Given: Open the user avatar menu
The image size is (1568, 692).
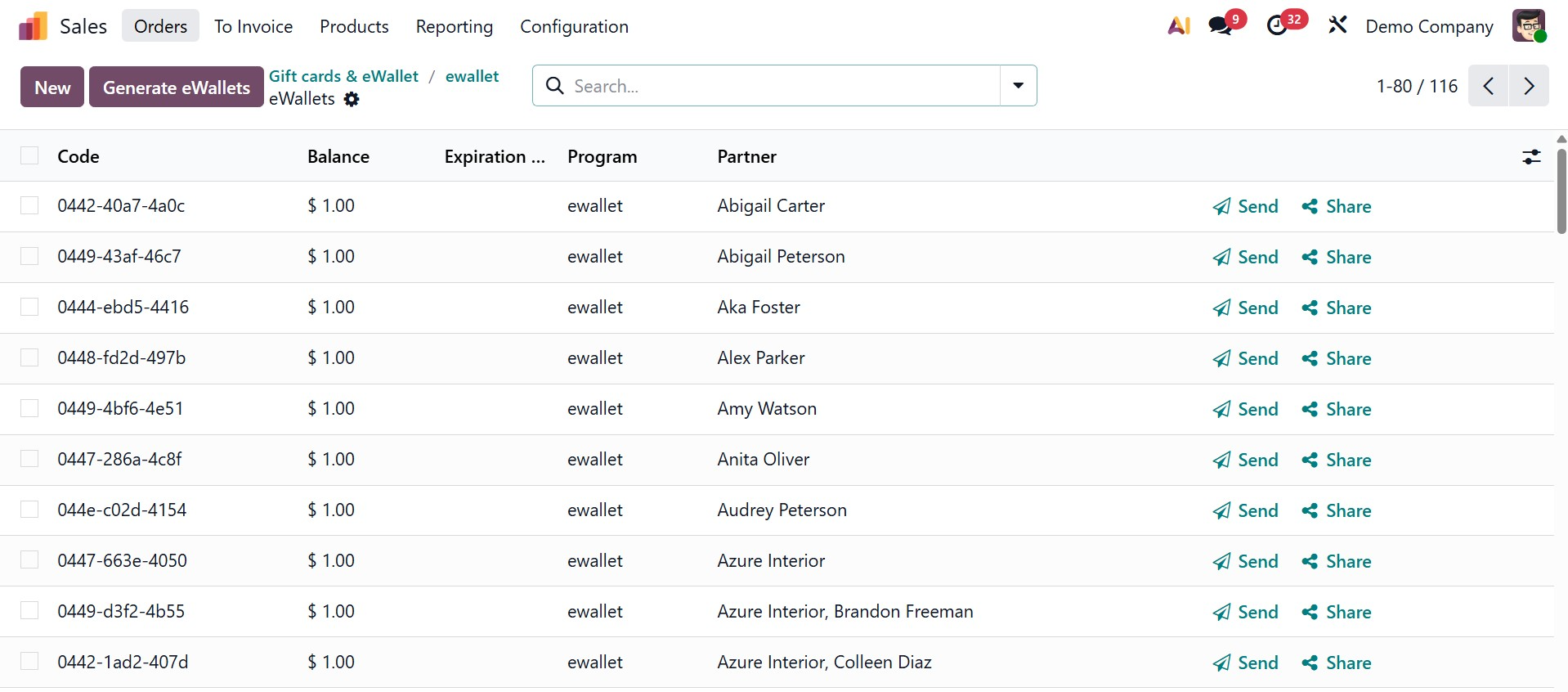Looking at the screenshot, I should tap(1528, 26).
